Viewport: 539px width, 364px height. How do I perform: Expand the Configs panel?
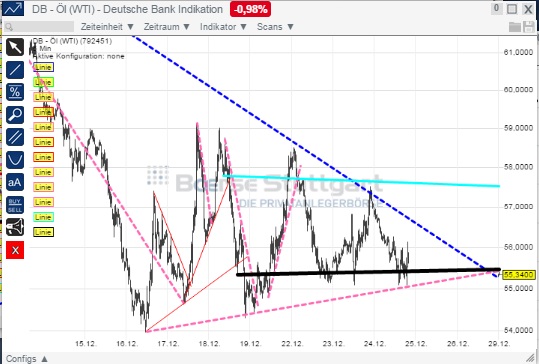pos(26,359)
